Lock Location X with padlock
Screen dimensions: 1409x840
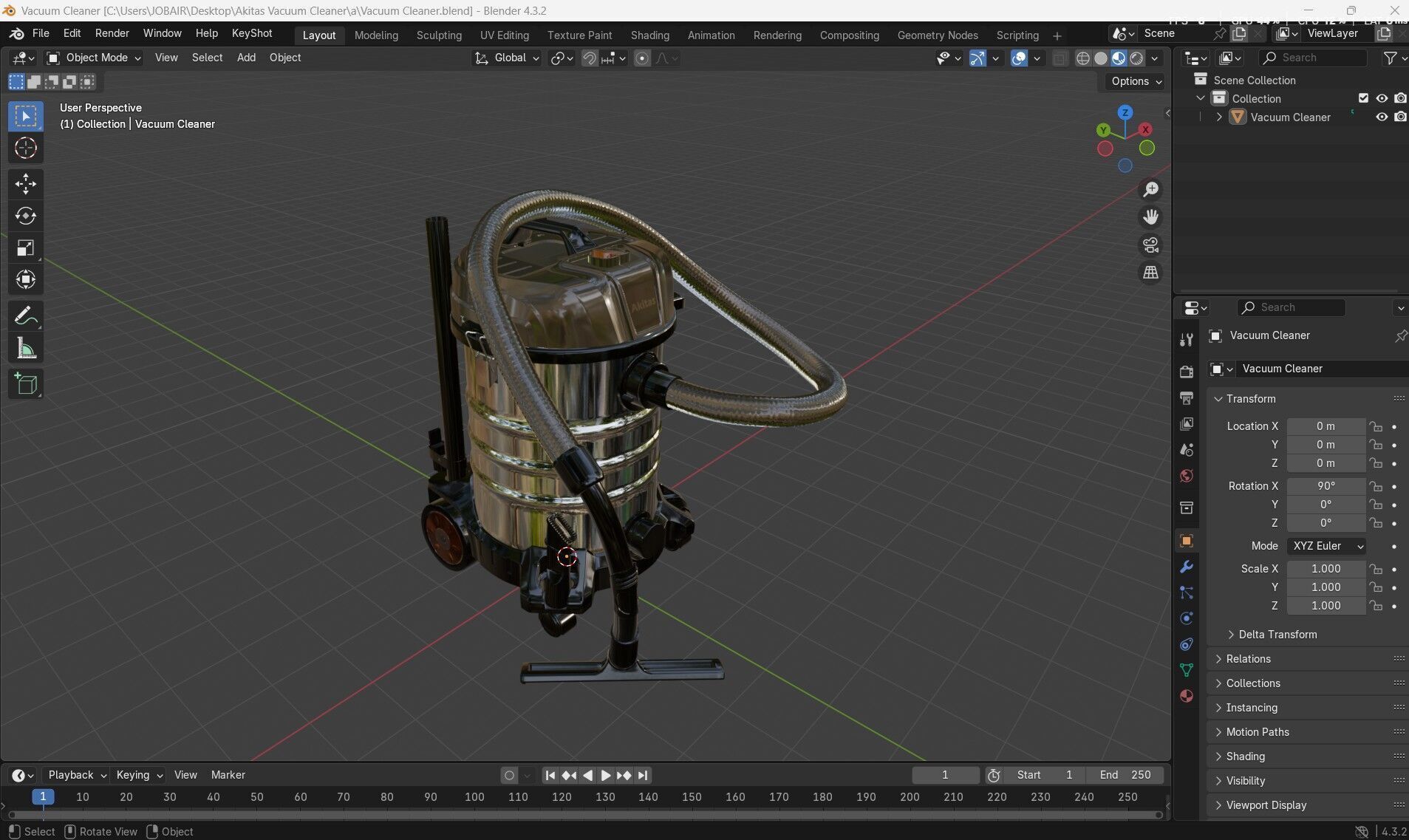click(1375, 426)
